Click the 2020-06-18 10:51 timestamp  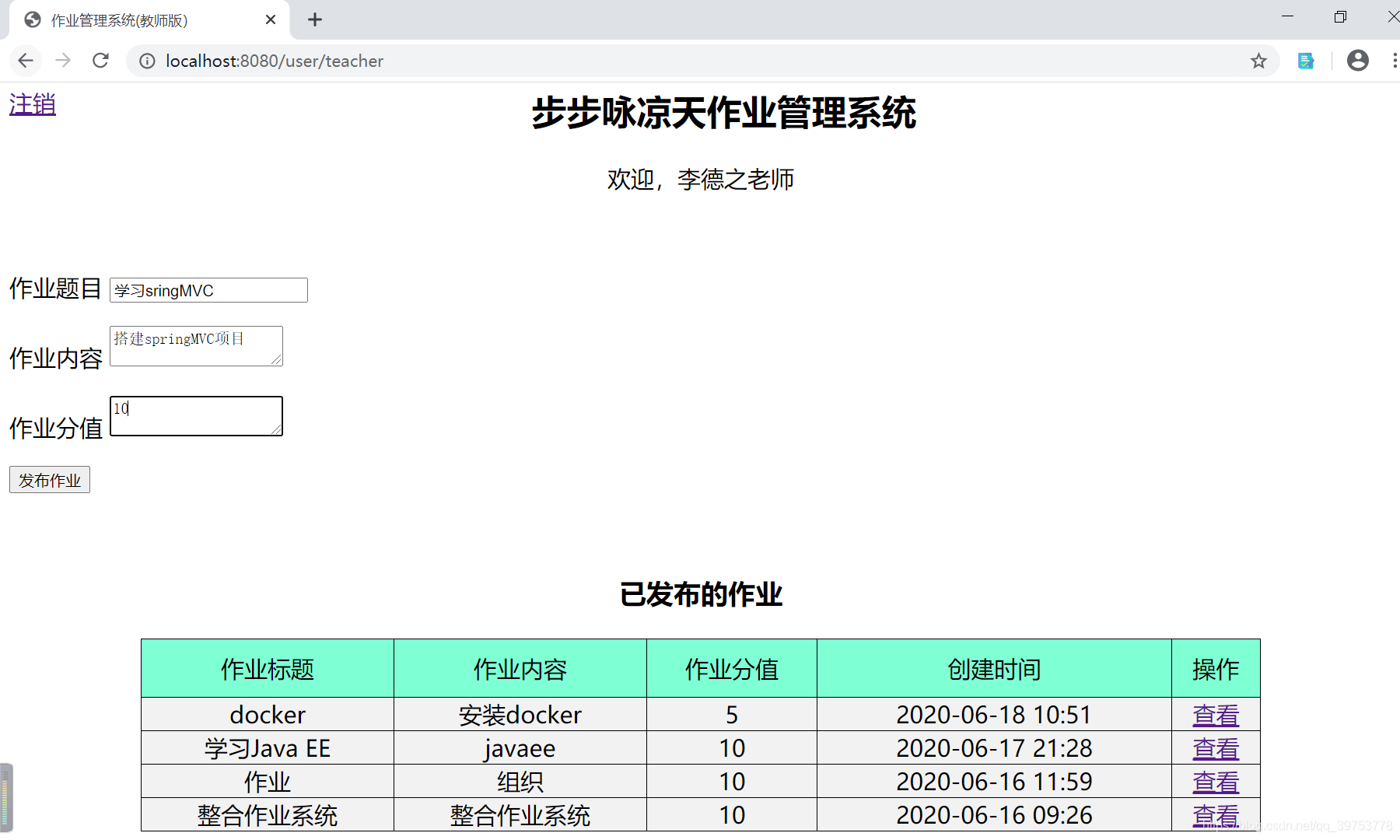994,715
